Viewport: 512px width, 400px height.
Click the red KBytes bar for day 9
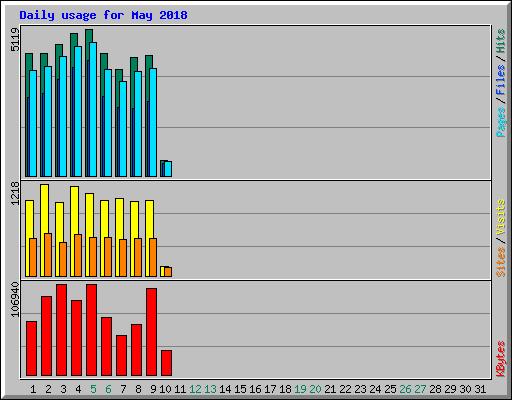(x=151, y=332)
